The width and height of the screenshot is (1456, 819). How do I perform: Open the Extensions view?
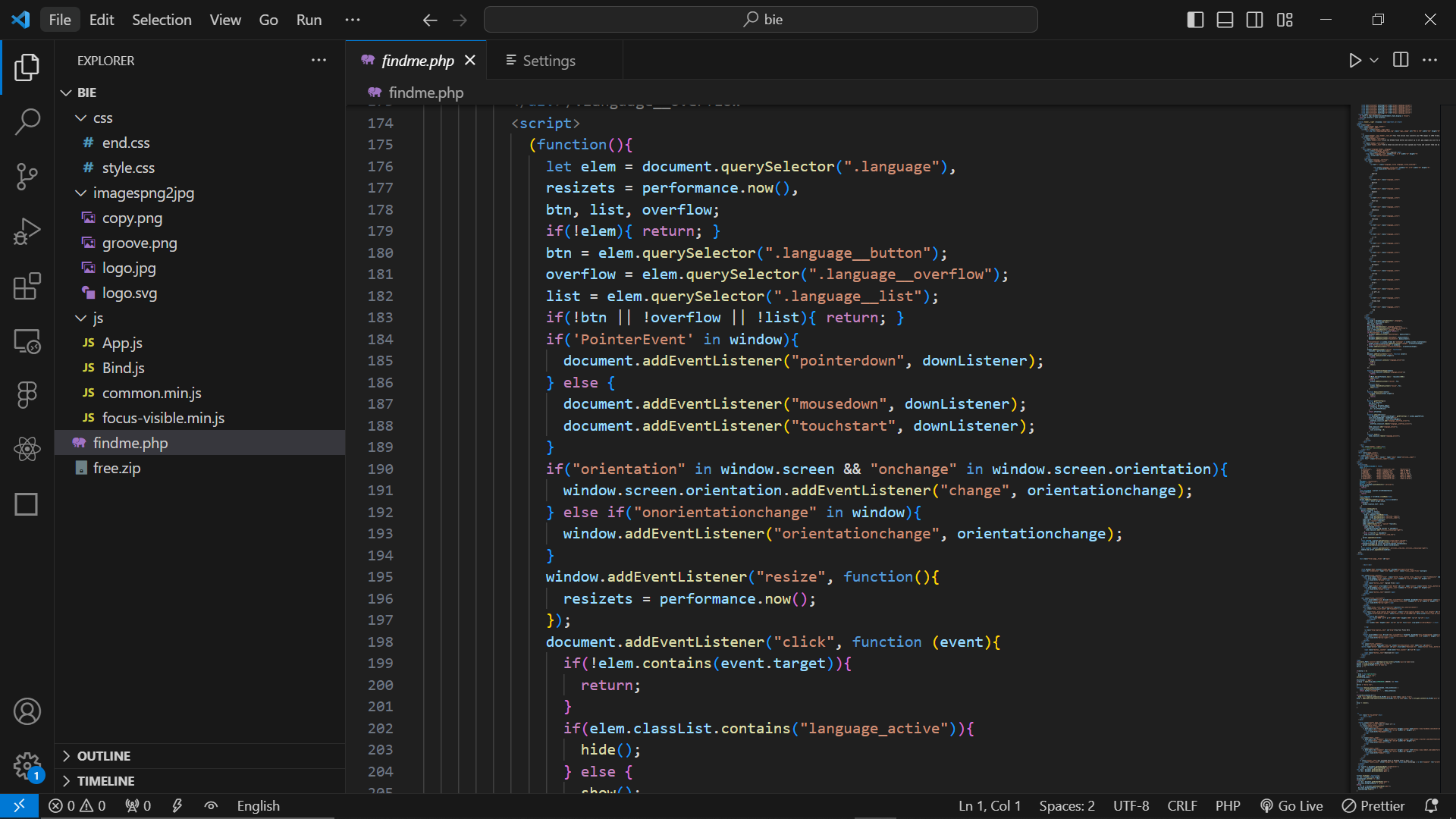[27, 287]
